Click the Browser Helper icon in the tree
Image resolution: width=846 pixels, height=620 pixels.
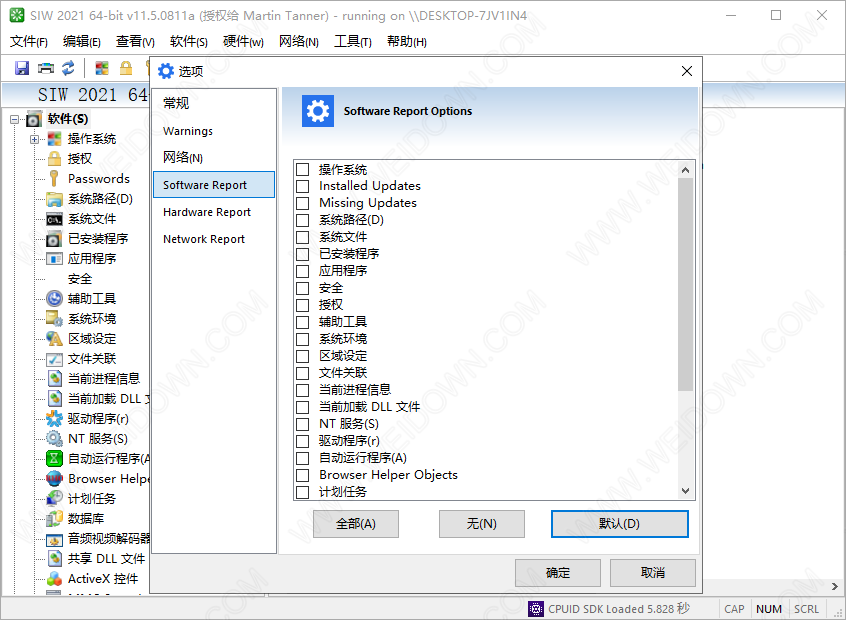pos(54,478)
